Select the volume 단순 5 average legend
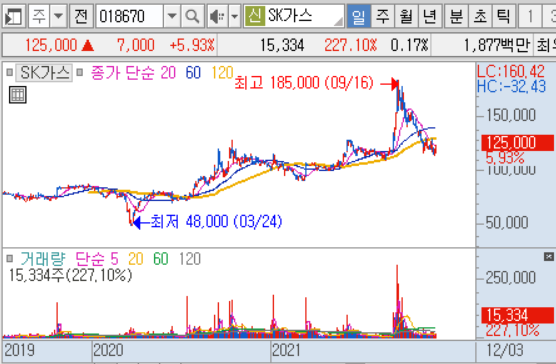 97,259
